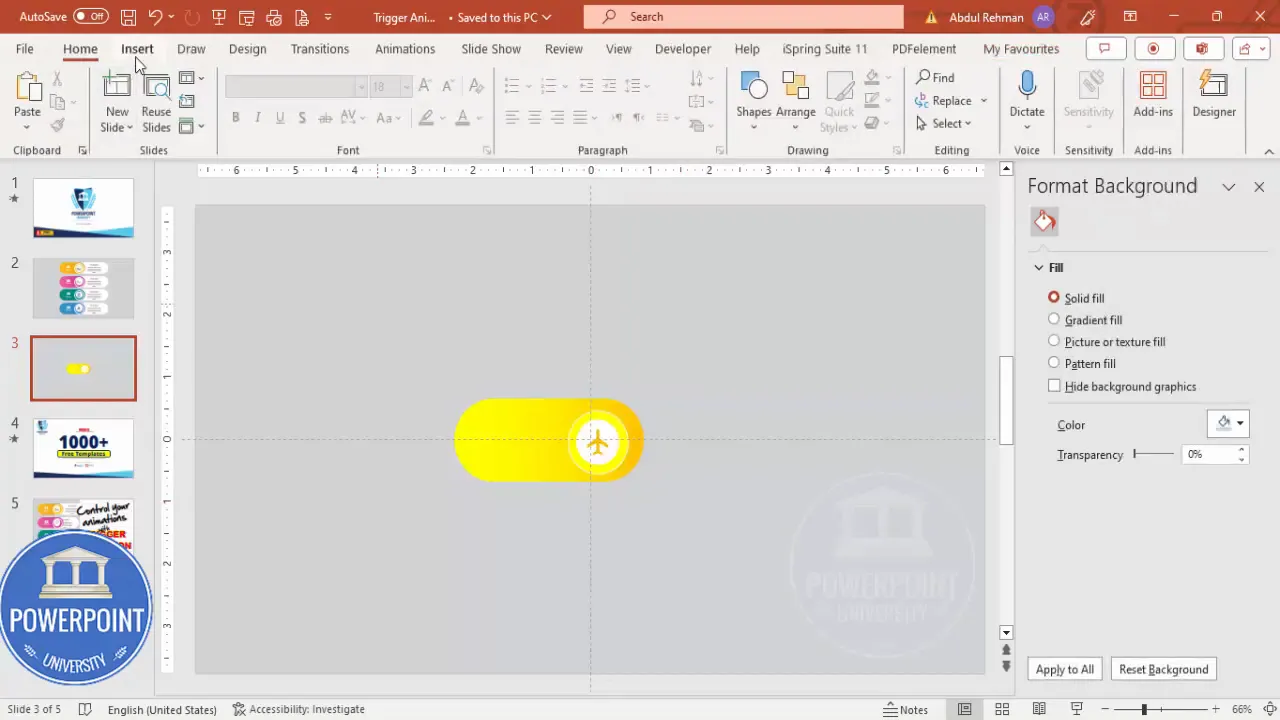
Task: Click the Record button icon in ribbon corner
Action: click(x=1153, y=49)
